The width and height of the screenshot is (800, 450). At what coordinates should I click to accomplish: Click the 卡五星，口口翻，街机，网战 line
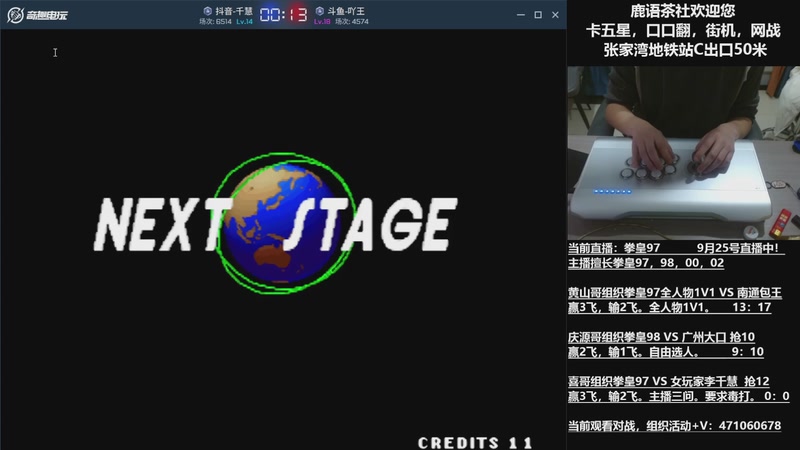pyautogui.click(x=683, y=31)
